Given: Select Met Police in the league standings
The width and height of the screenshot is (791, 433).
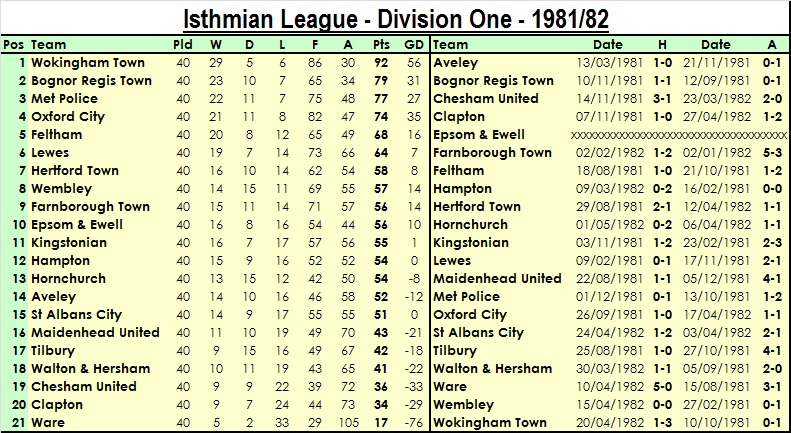Looking at the screenshot, I should pos(65,99).
